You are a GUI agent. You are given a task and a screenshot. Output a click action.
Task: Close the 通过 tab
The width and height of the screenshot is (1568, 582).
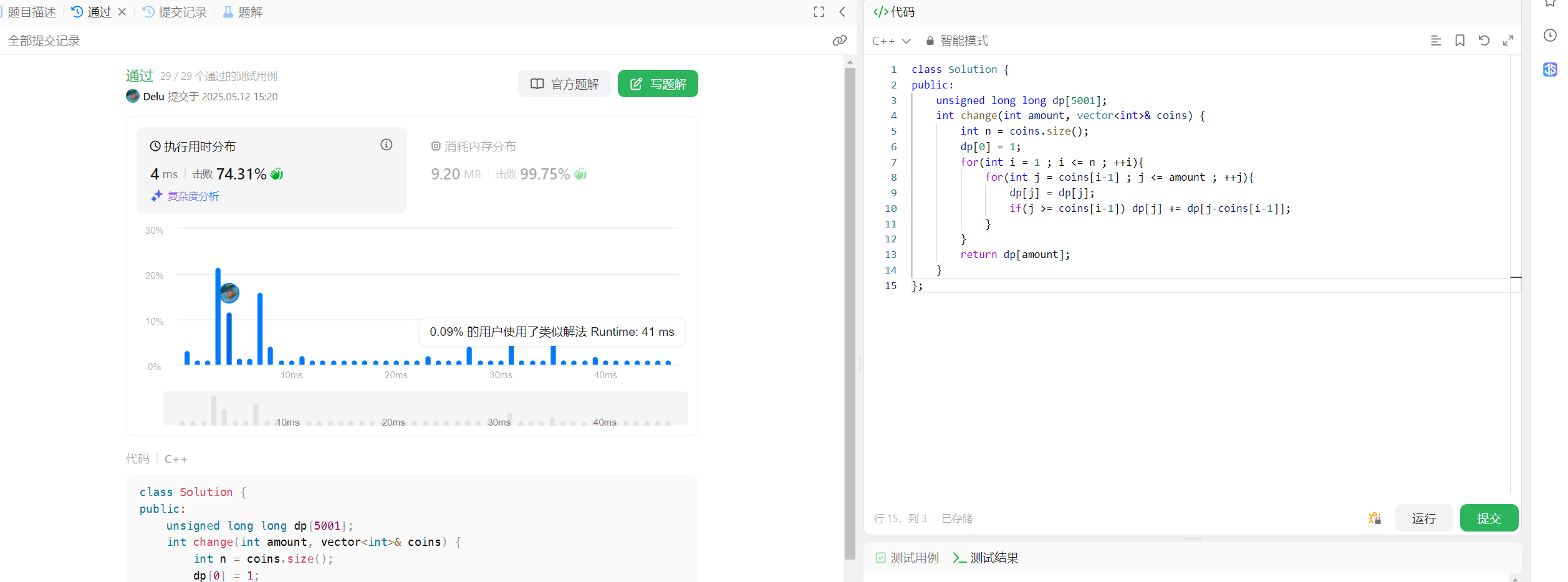[122, 12]
